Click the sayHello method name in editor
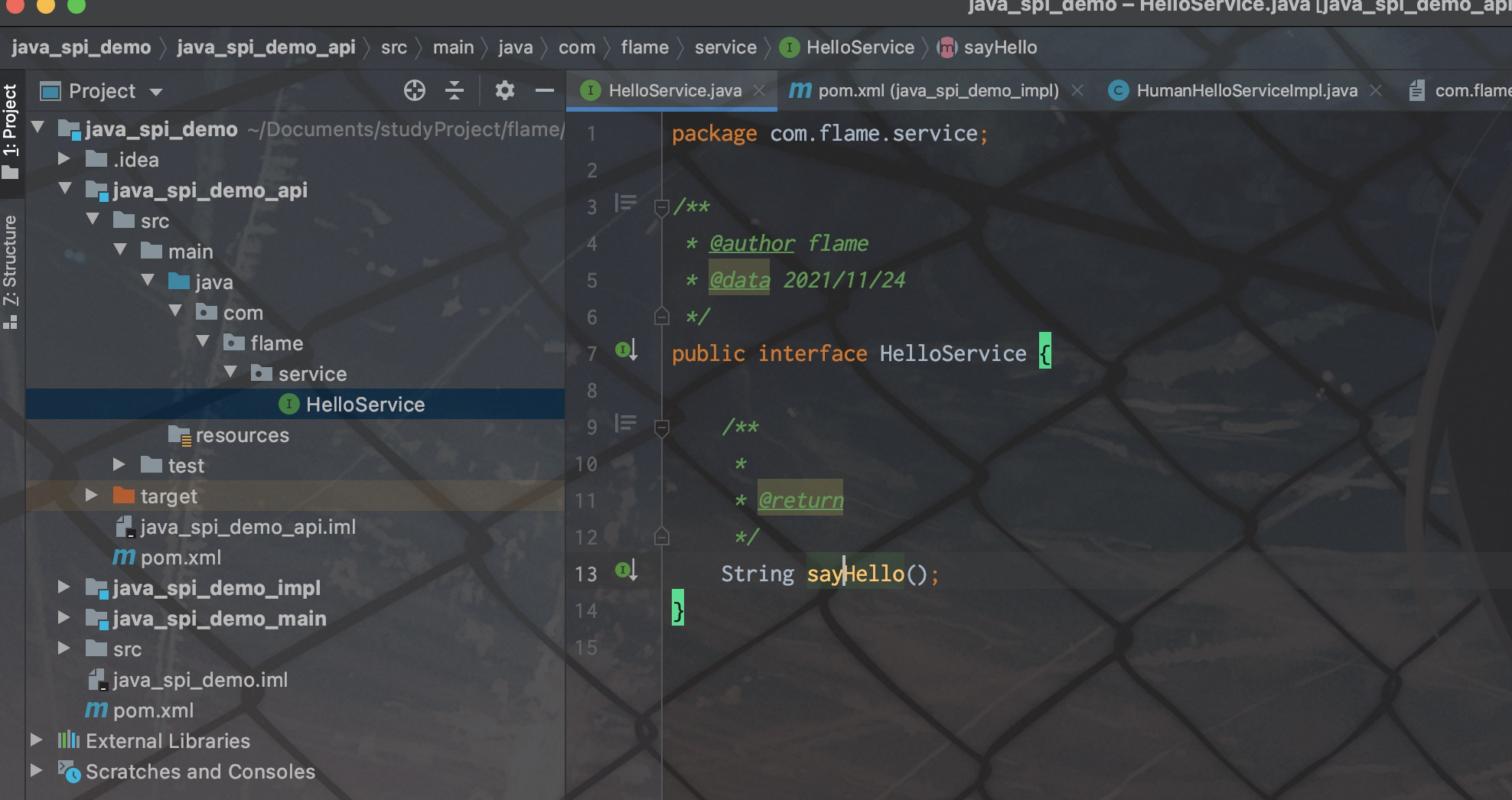Screen dimensions: 1512x800 click(x=855, y=574)
